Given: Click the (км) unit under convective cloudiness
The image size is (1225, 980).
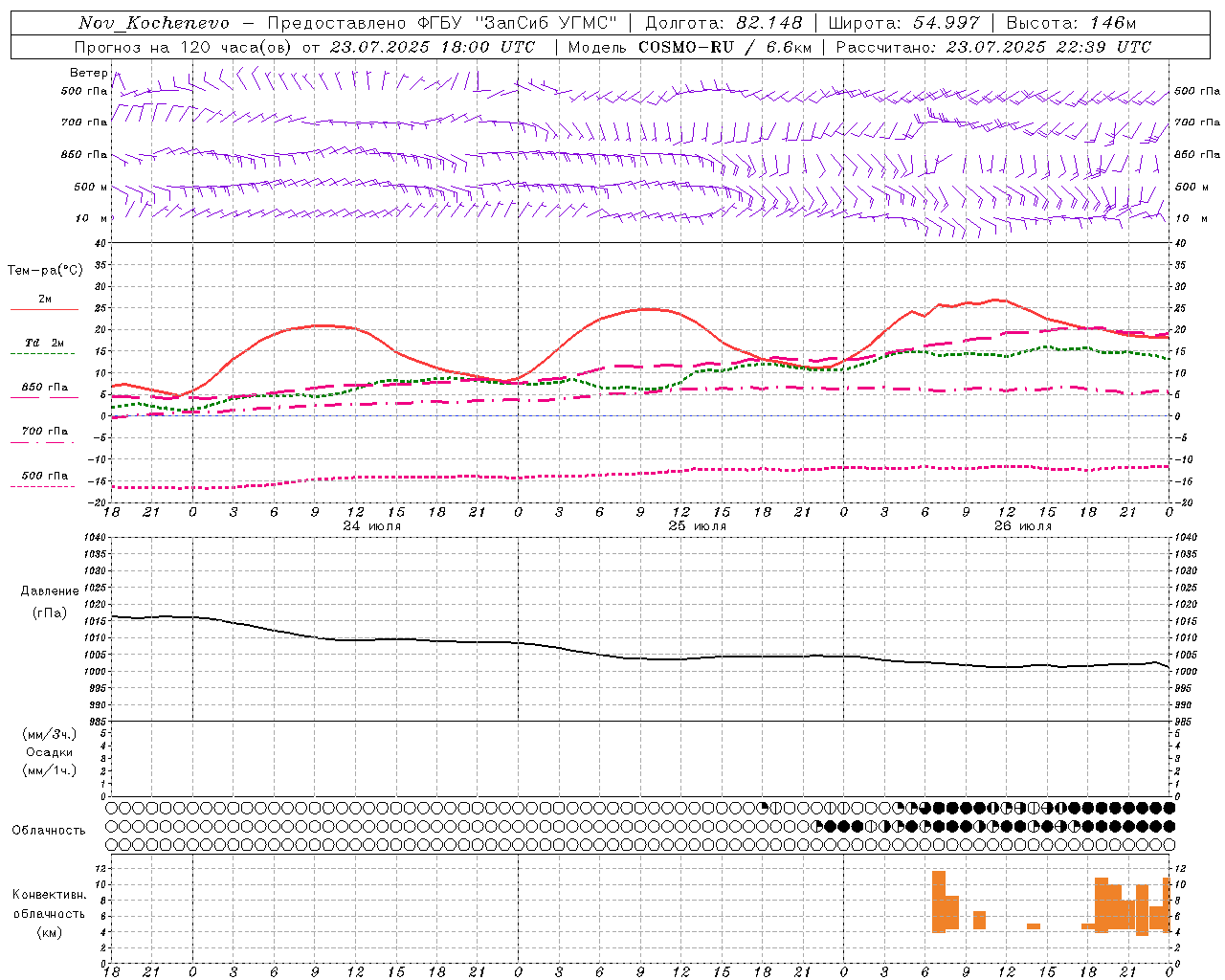Looking at the screenshot, I should click(x=50, y=932).
